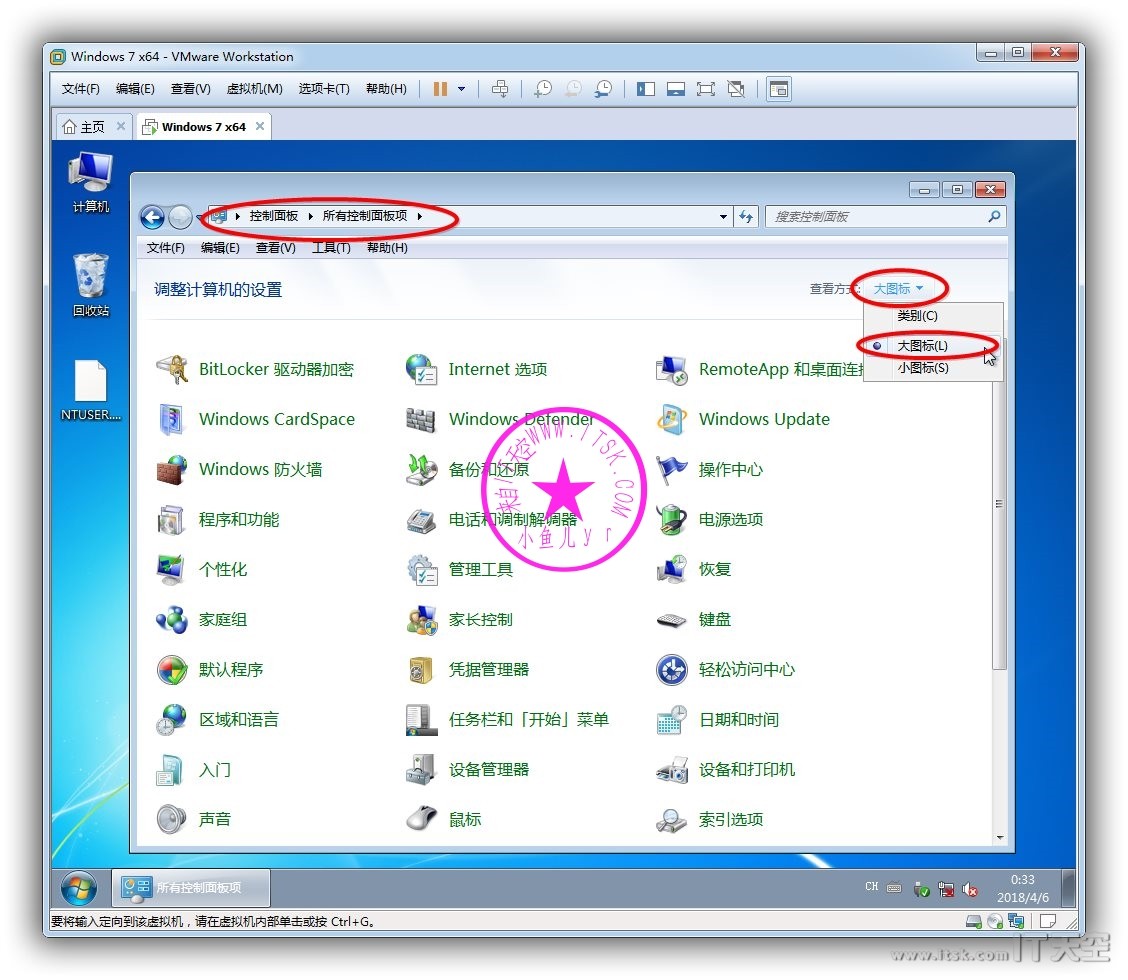Select the 类别(C) view option
1128x980 pixels.
[917, 315]
